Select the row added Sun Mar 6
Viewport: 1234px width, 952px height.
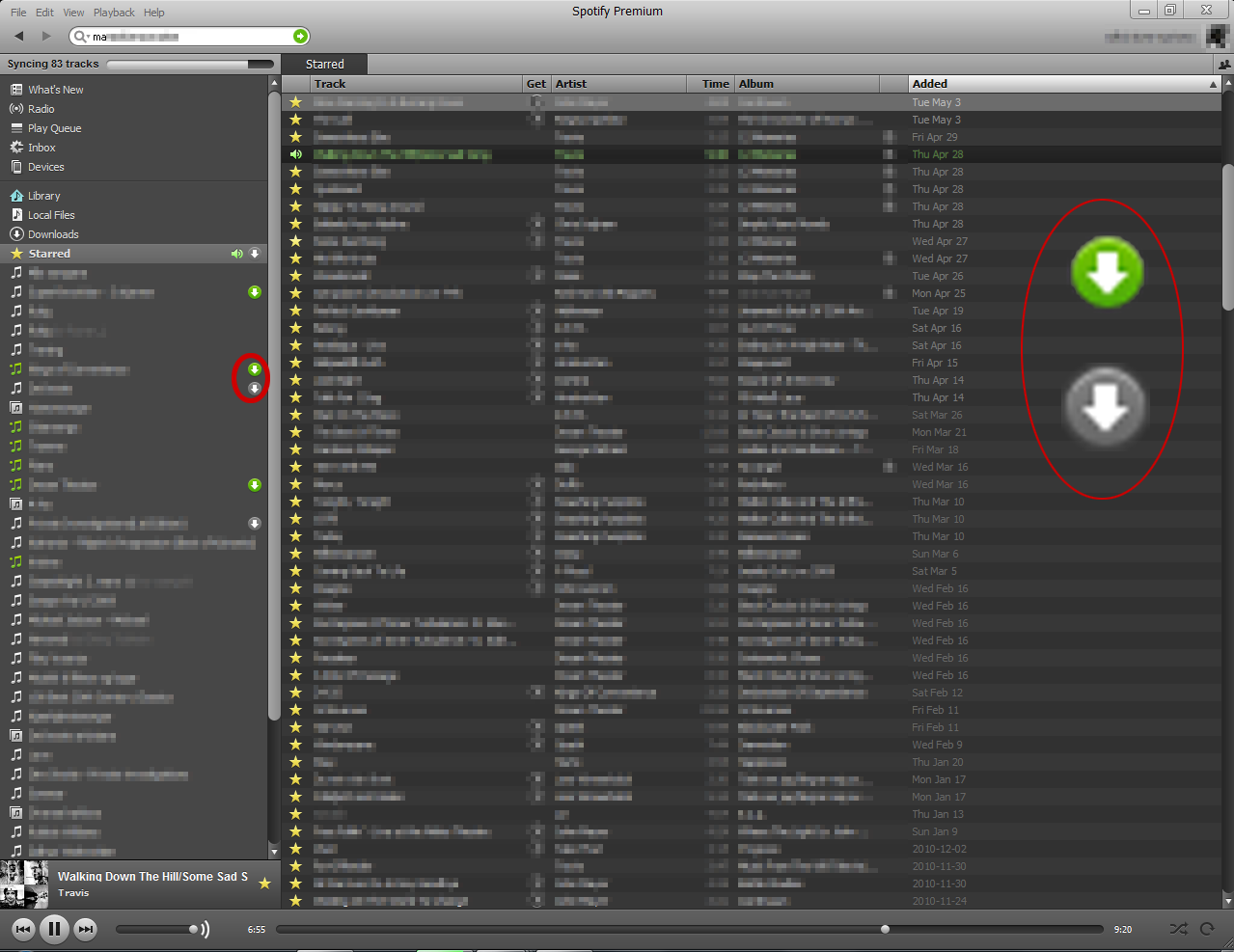(751, 554)
